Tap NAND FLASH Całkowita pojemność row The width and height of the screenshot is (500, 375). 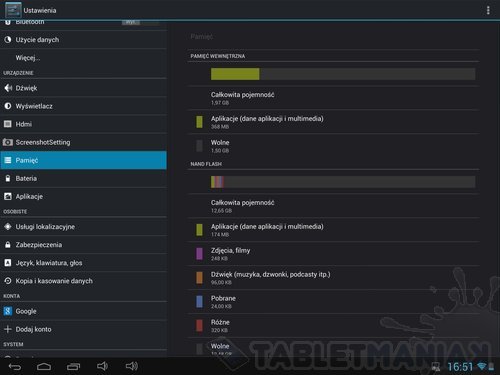click(333, 206)
